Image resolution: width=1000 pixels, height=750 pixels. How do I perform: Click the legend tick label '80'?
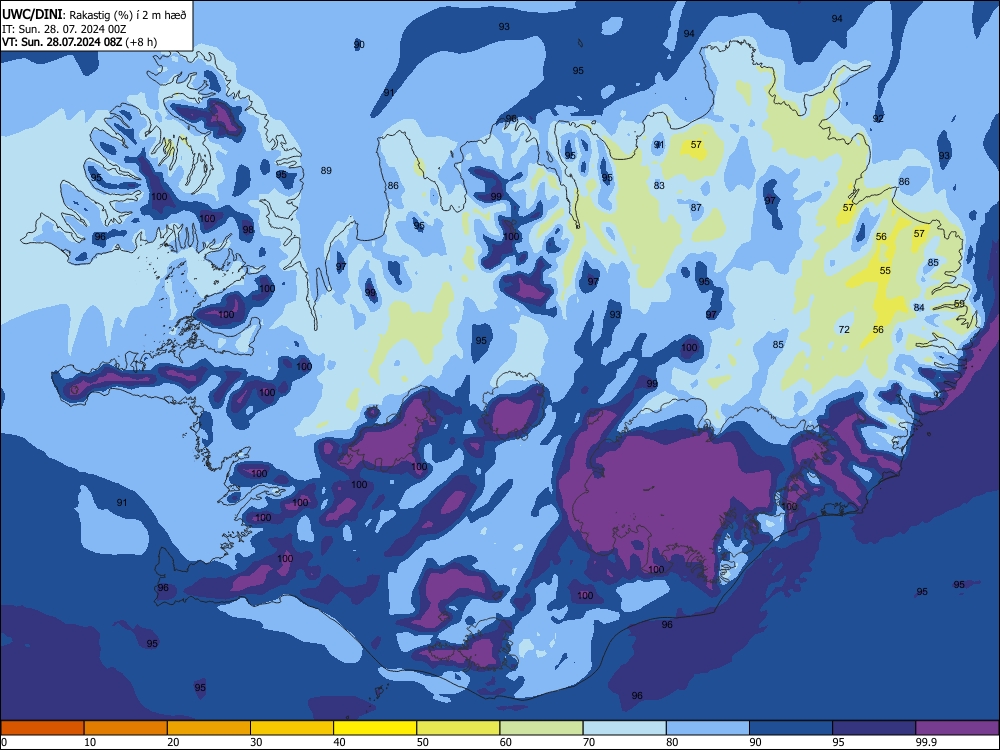tap(672, 742)
